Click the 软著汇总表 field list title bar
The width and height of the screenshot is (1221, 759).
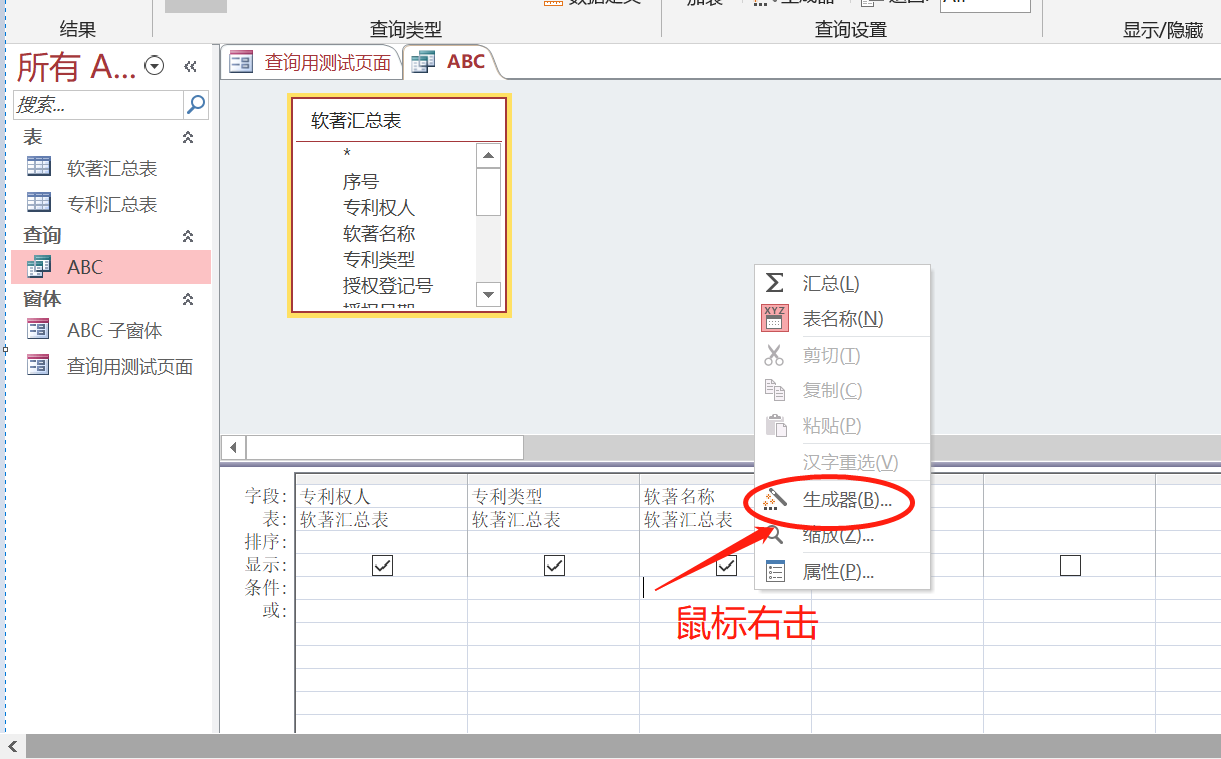[399, 121]
